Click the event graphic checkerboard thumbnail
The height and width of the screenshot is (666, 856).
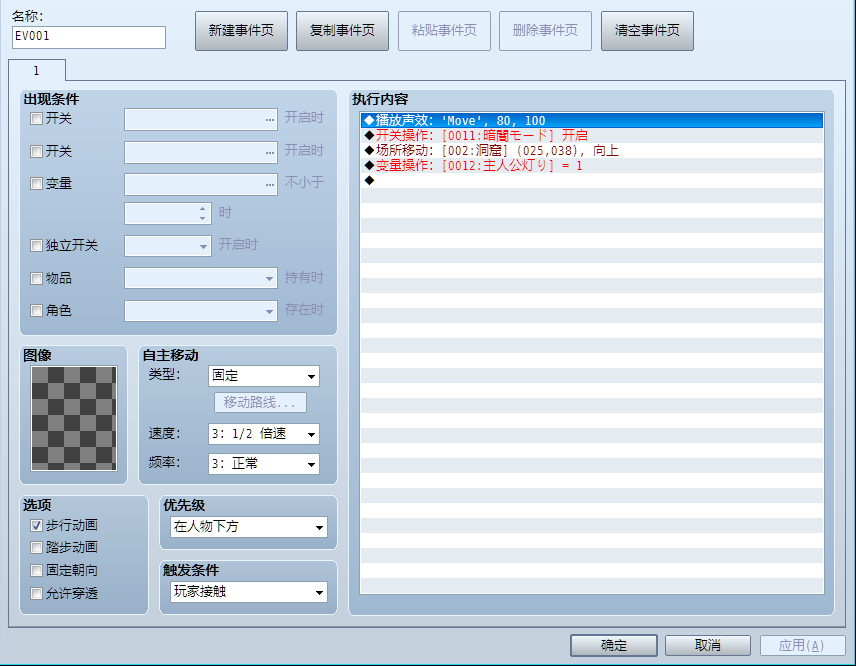point(74,418)
